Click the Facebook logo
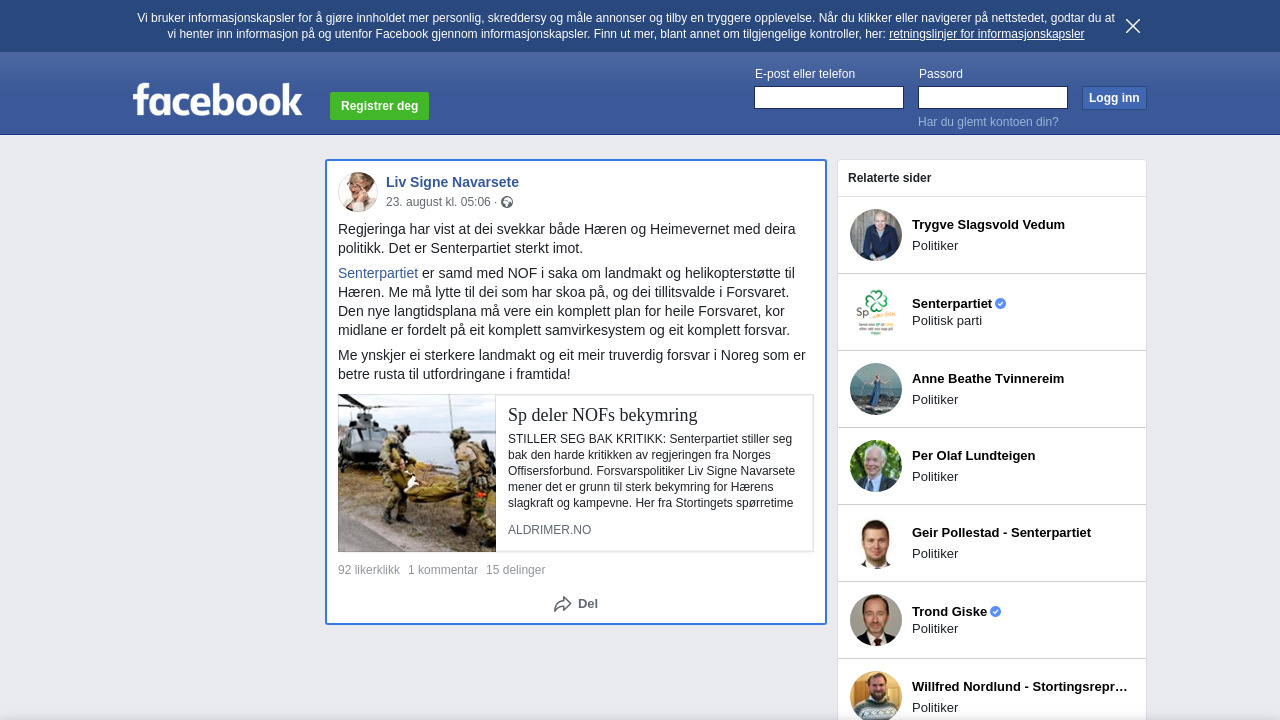The width and height of the screenshot is (1280, 720). [x=217, y=99]
